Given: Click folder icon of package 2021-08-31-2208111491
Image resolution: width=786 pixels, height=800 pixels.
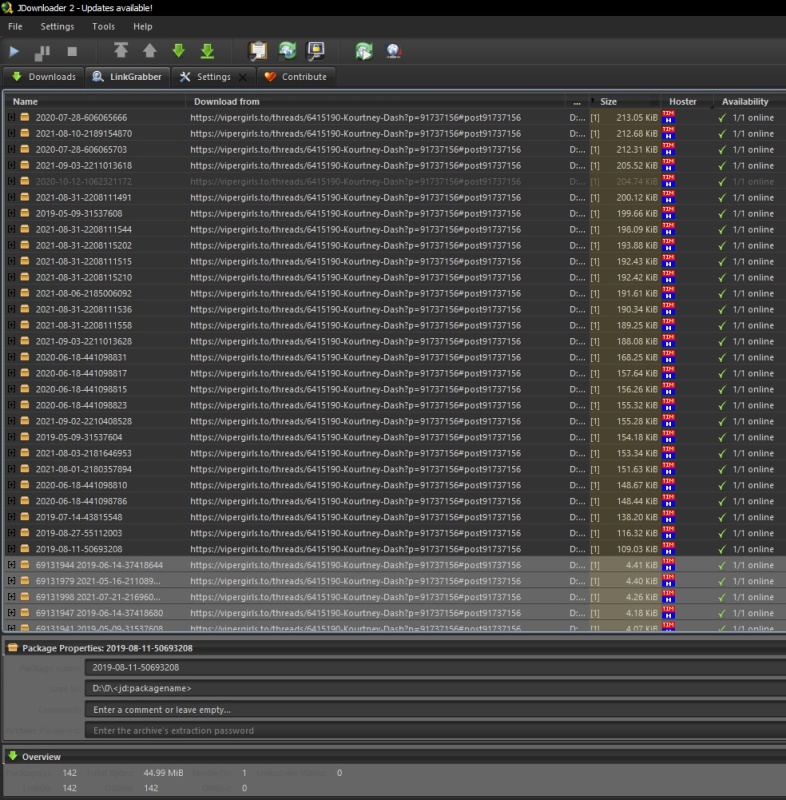Looking at the screenshot, I should pos(24,197).
